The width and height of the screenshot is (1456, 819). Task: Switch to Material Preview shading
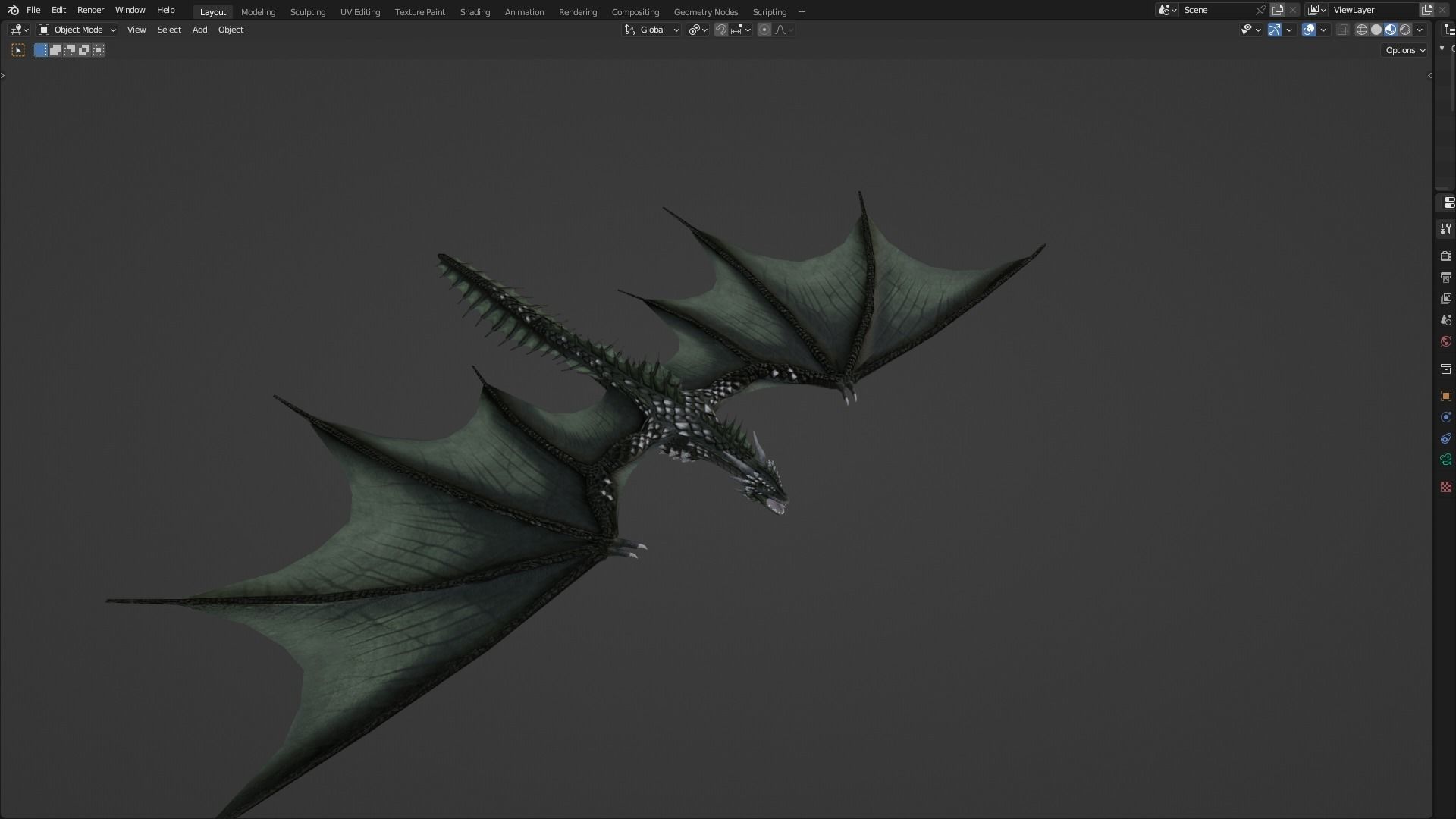click(1391, 30)
